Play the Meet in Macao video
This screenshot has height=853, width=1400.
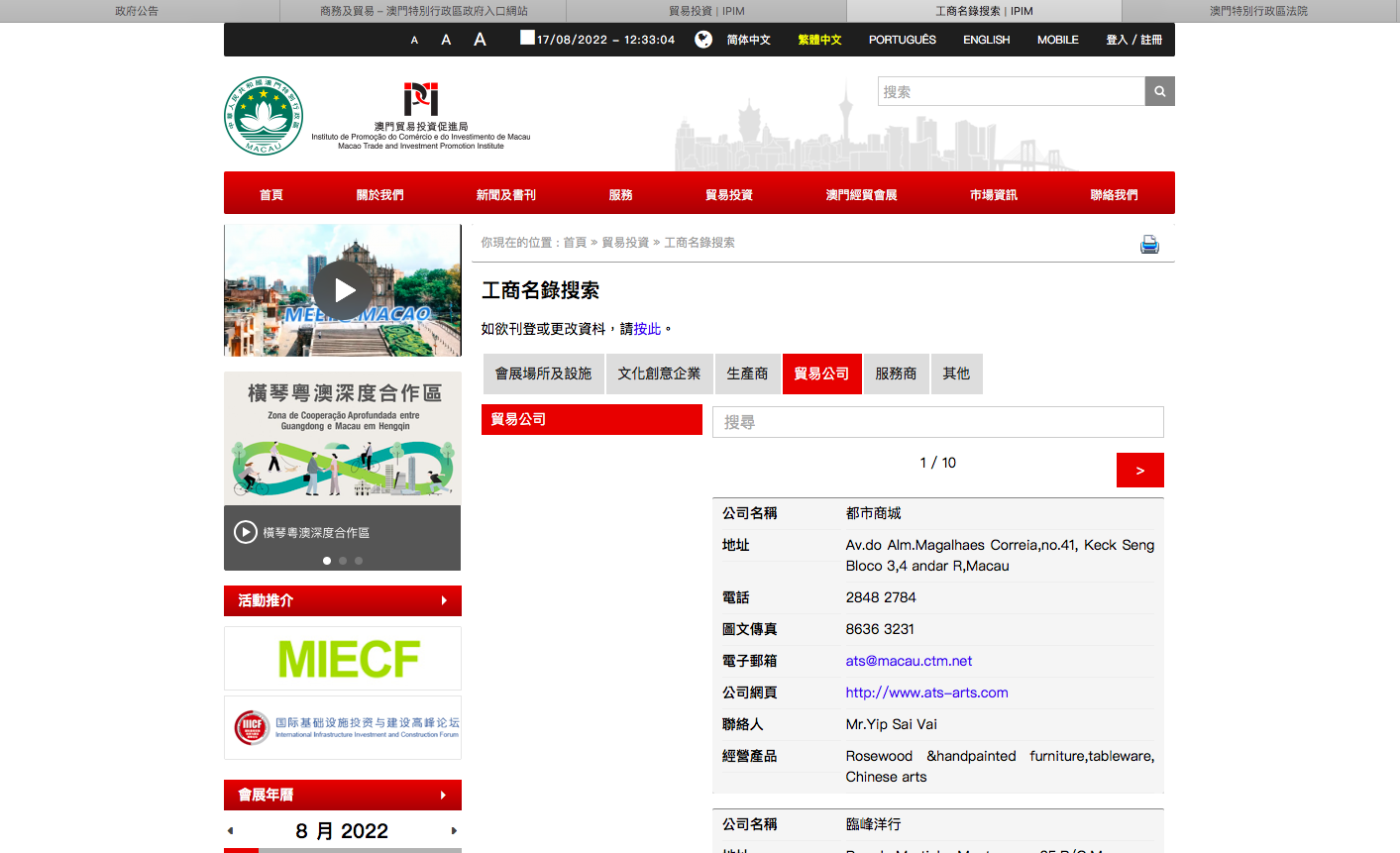pyautogui.click(x=343, y=290)
